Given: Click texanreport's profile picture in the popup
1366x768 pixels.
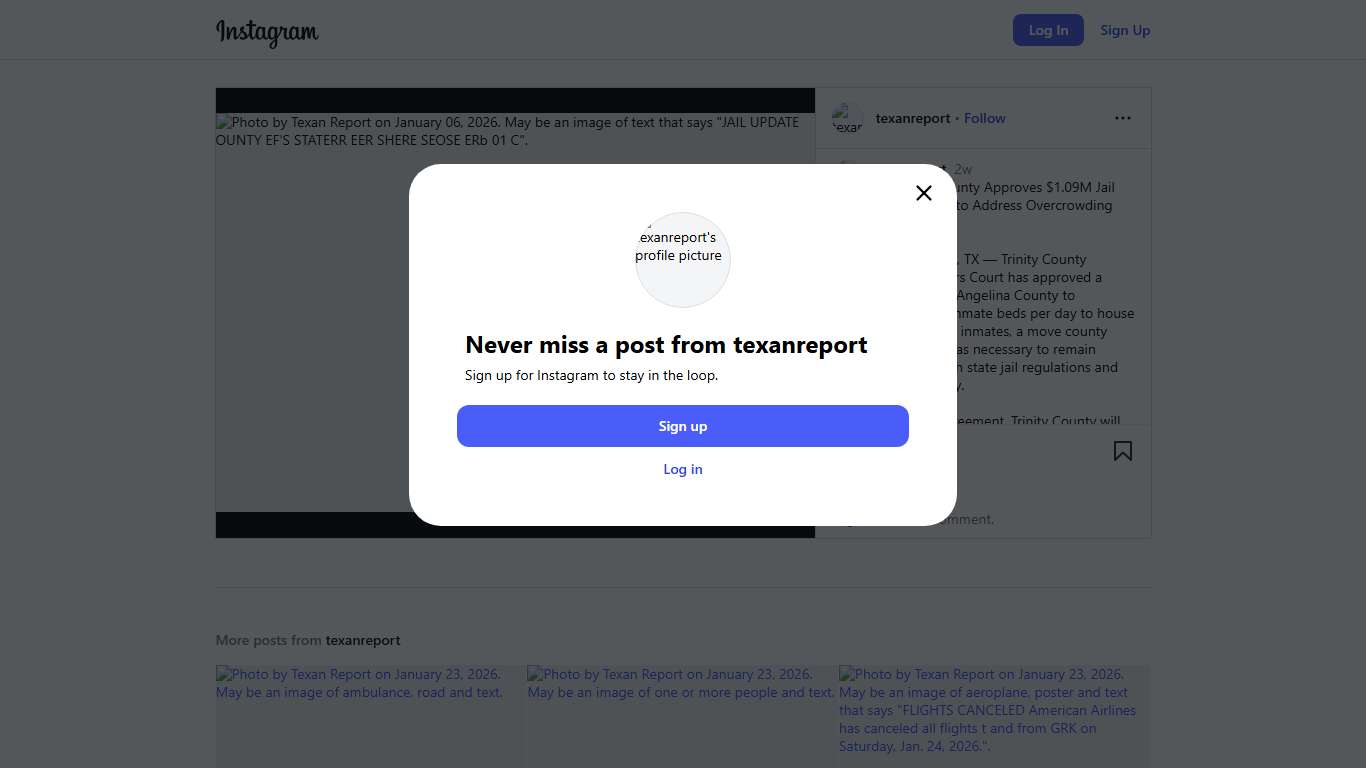Looking at the screenshot, I should (683, 259).
